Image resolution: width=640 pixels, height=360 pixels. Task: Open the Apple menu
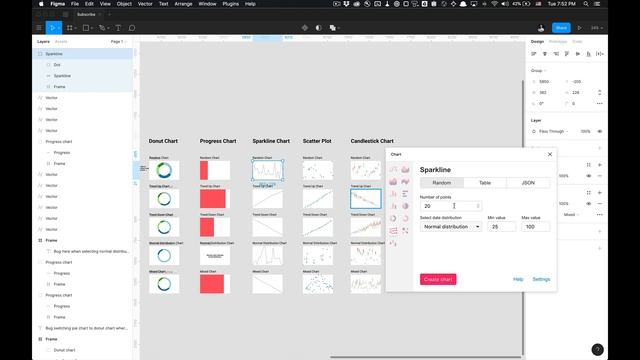pyautogui.click(x=41, y=4)
